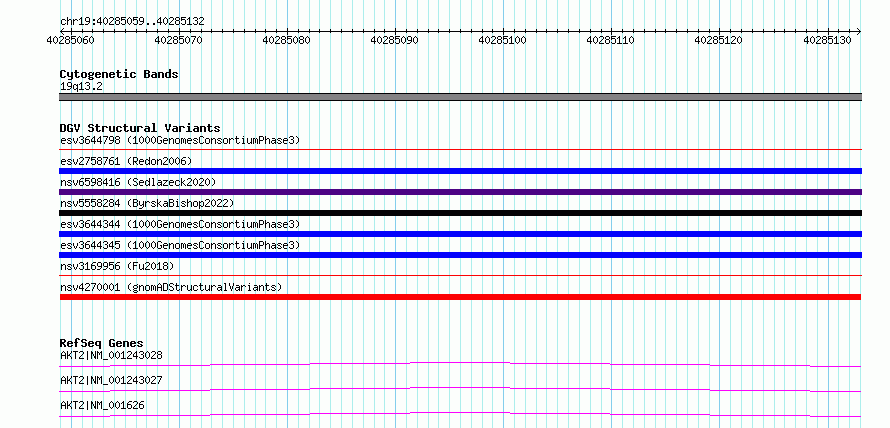Viewport: 890px width, 428px height.
Task: Open variant nsv3169956 (Fu2018) label
Action: [117, 266]
